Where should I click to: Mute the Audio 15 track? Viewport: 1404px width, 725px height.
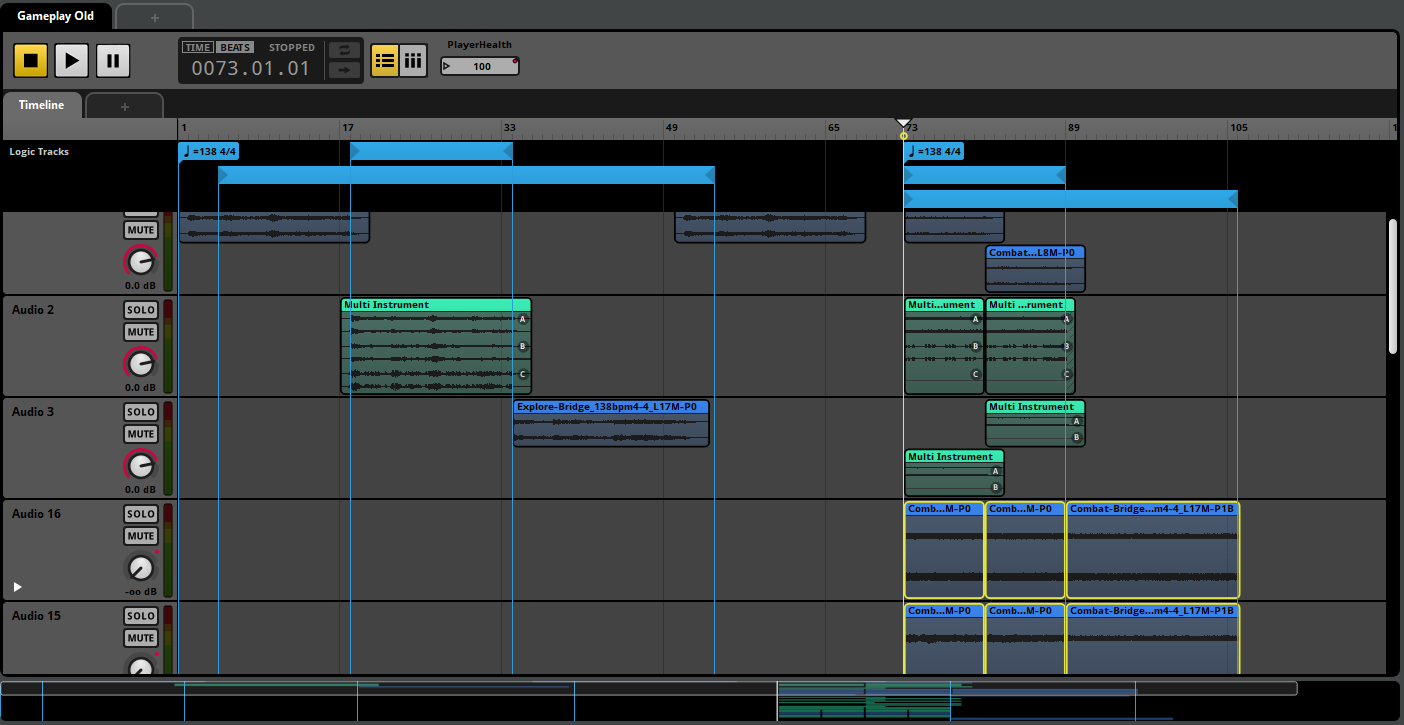140,638
